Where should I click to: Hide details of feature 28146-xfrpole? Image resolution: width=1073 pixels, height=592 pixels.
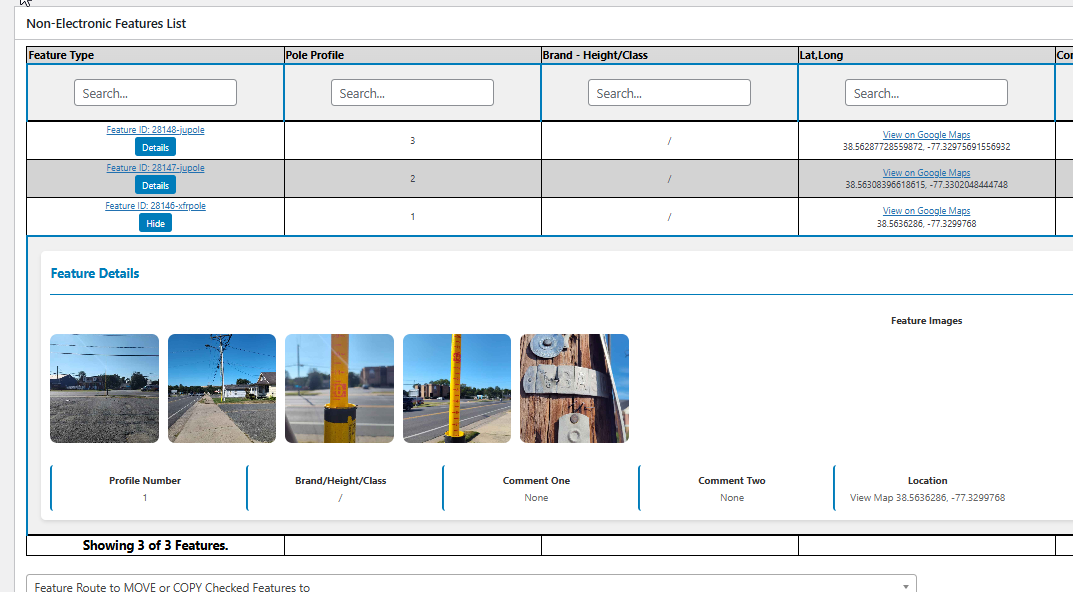[155, 223]
